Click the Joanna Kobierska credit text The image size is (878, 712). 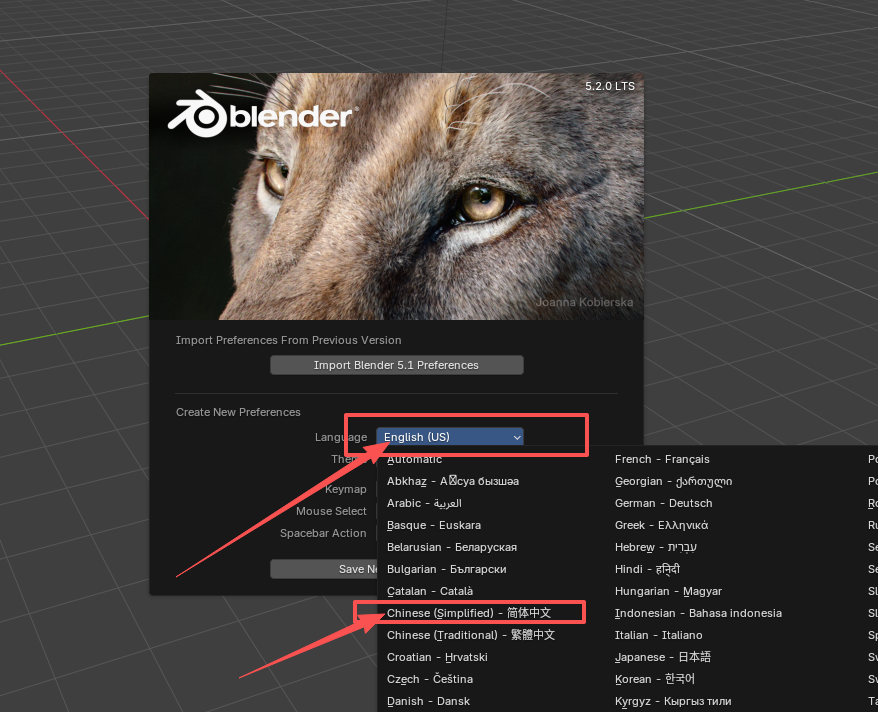click(x=585, y=302)
